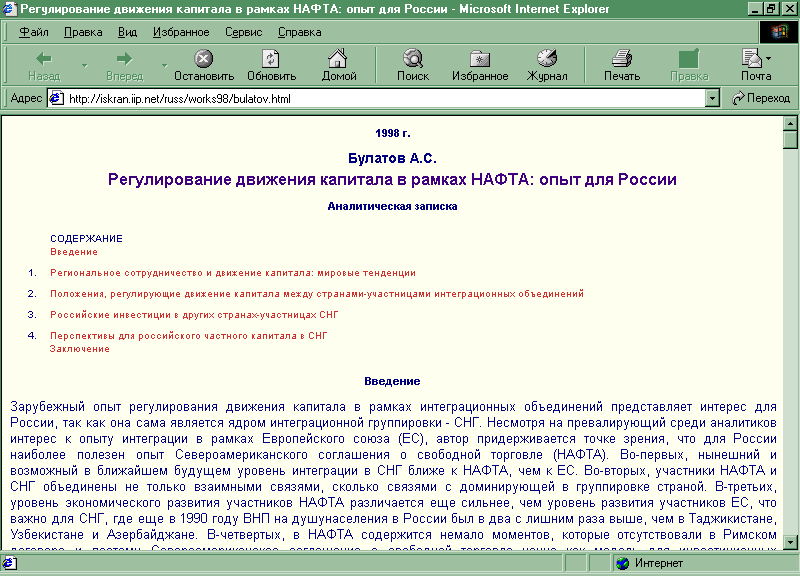Screen dimensions: 800x576
Task: Click the Вперед (Forward) arrow icon
Action: tap(124, 59)
